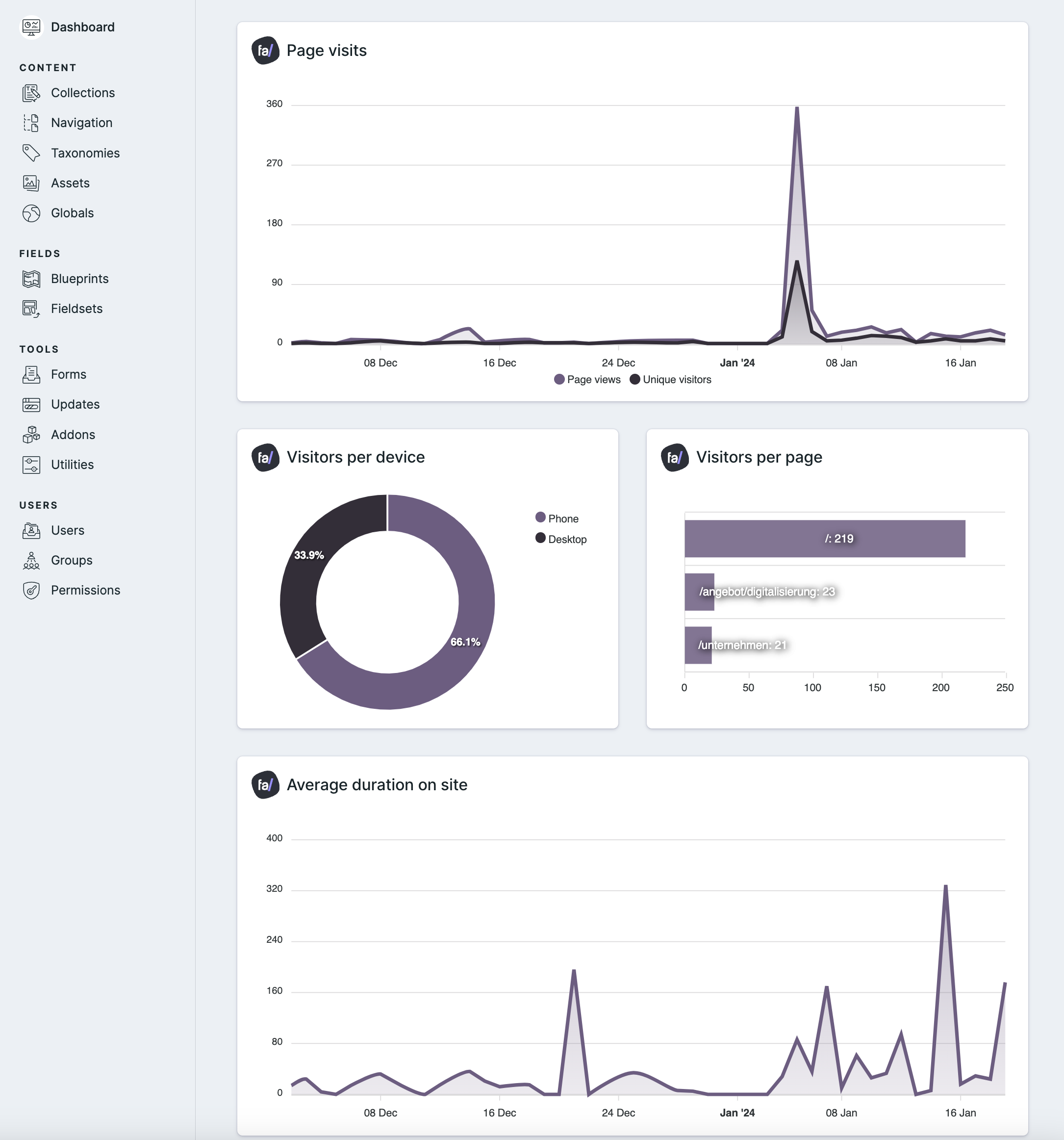1064x1140 pixels.
Task: Expand the Fieldsets under Fields
Action: 78,308
